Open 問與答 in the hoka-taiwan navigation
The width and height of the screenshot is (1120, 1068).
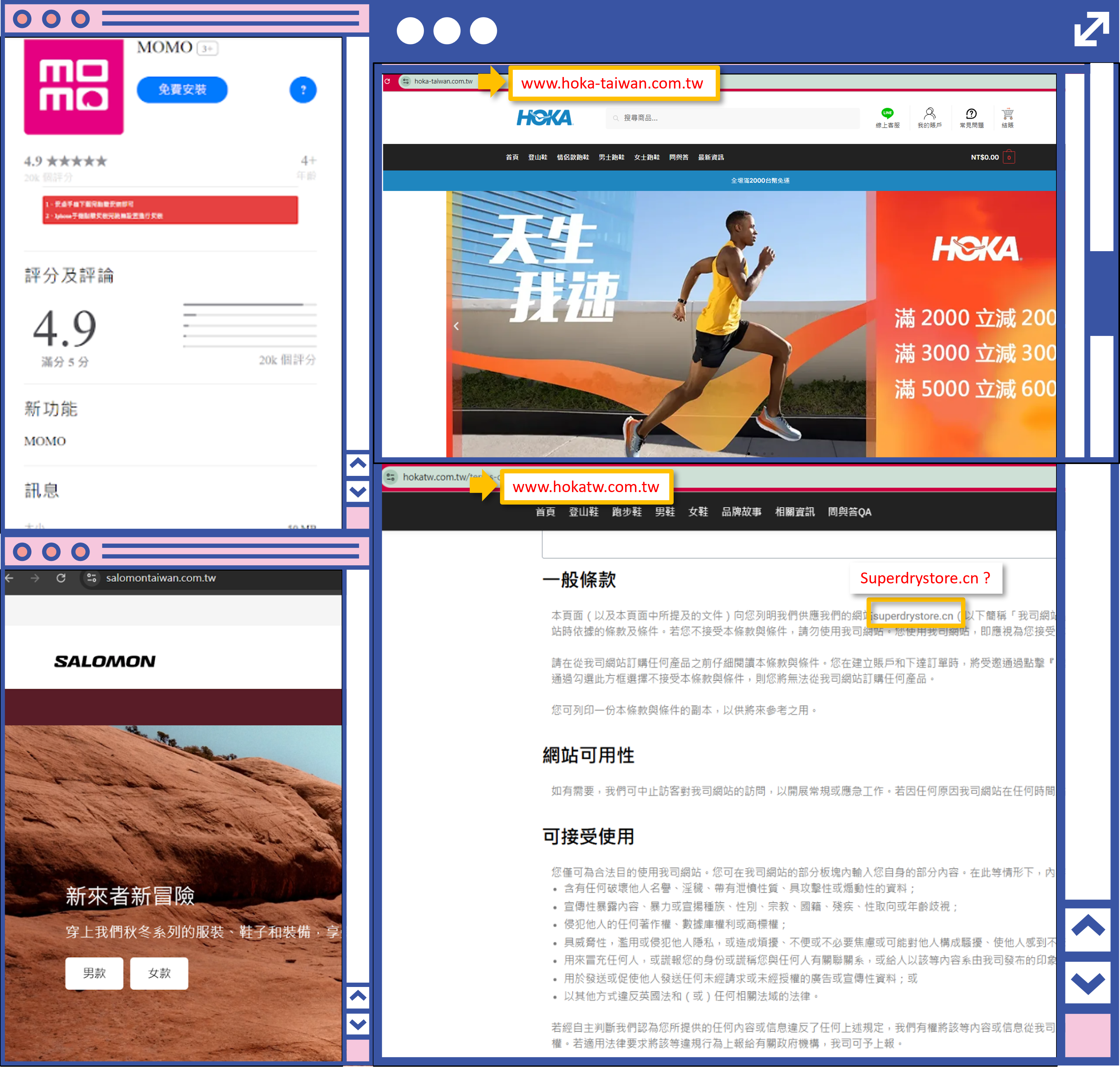coord(679,157)
